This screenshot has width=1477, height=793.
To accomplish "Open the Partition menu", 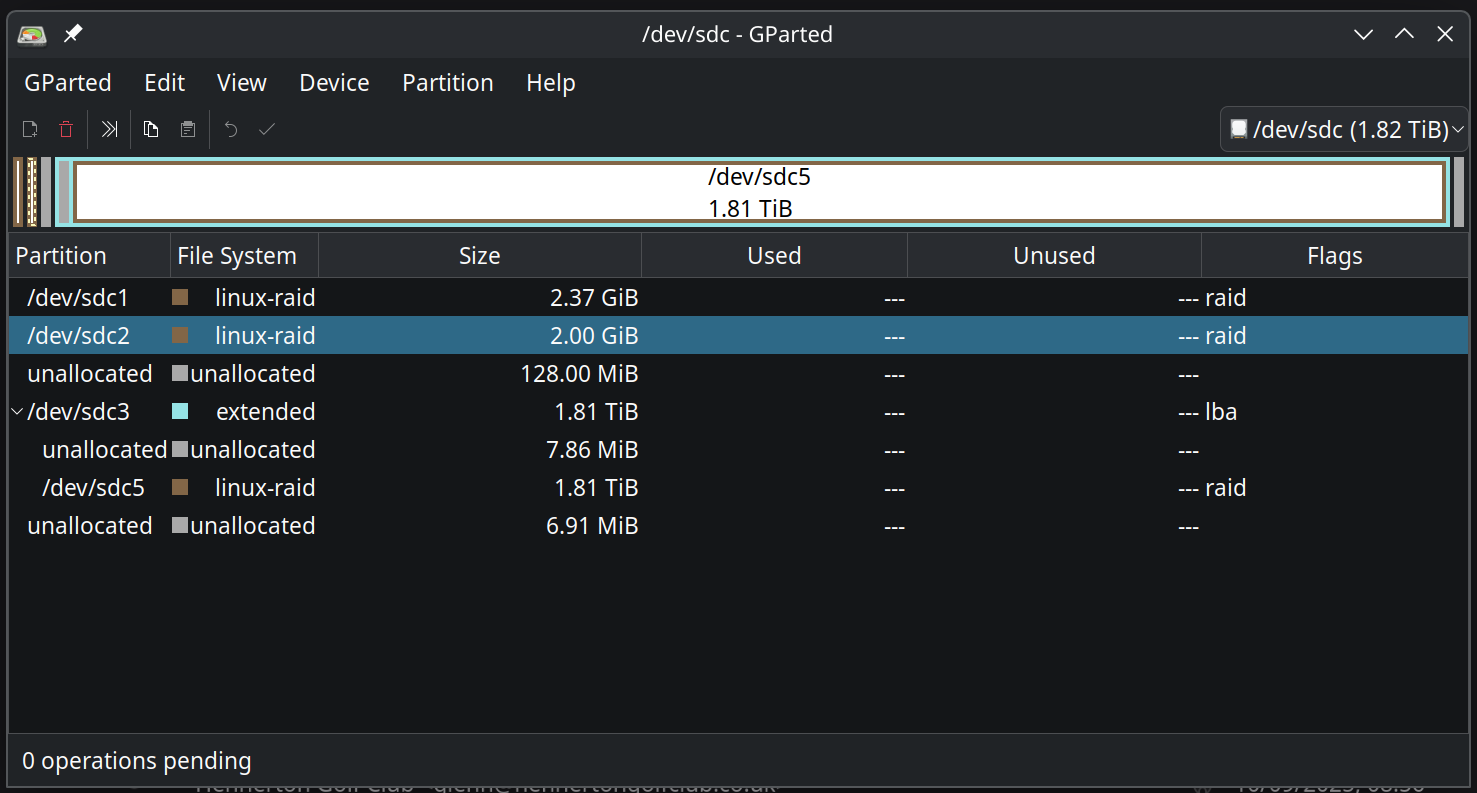I will (x=447, y=83).
